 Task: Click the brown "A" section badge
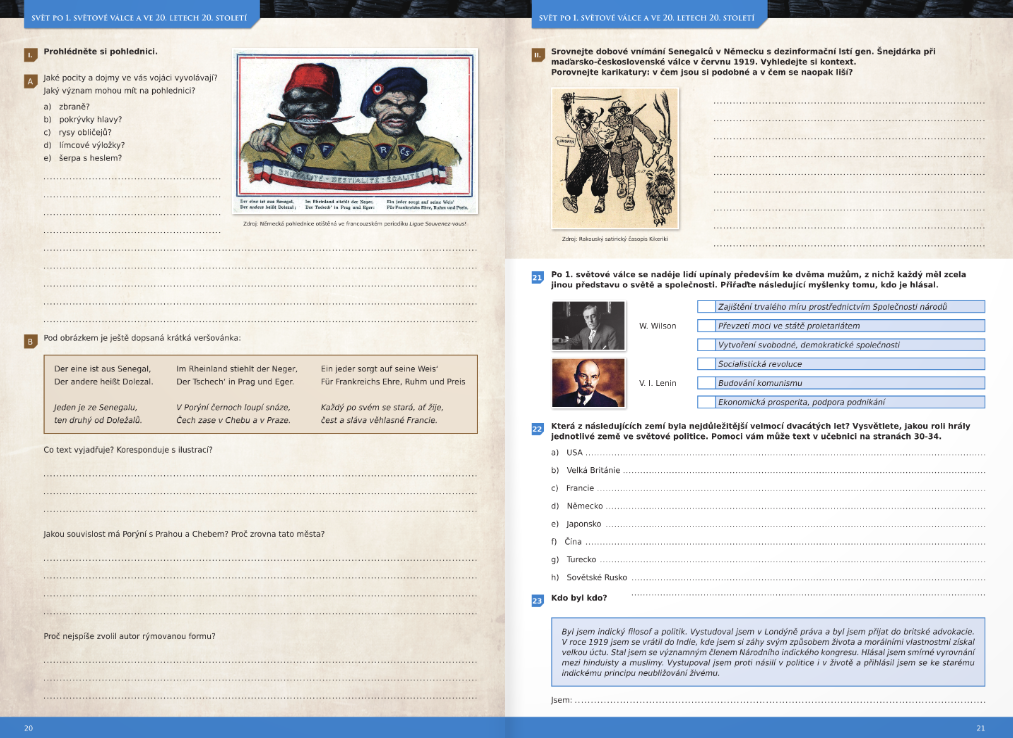click(30, 81)
